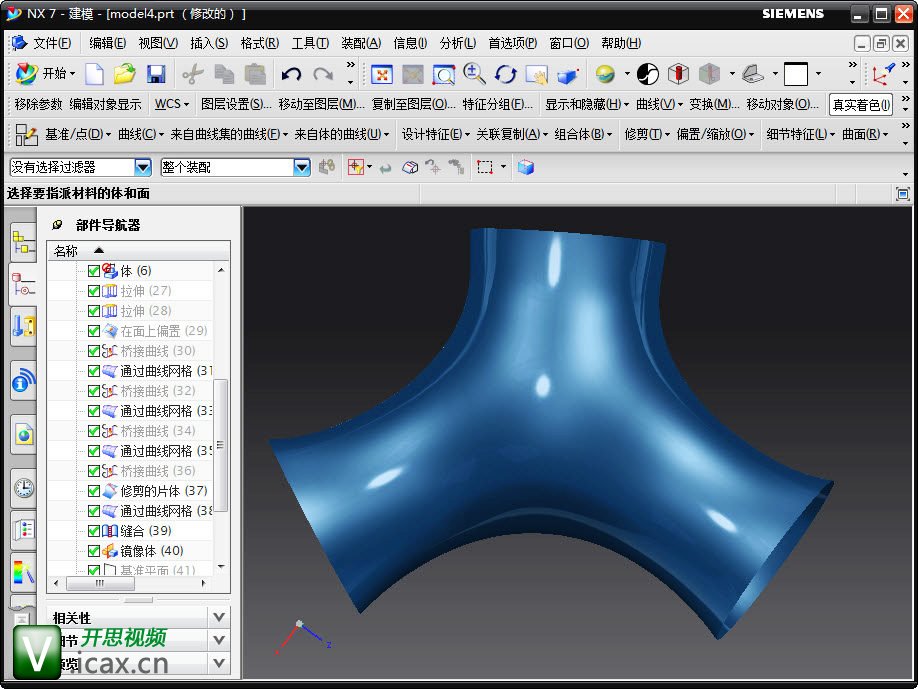The image size is (918, 689).
Task: Click the Fit view icon
Action: click(x=382, y=74)
